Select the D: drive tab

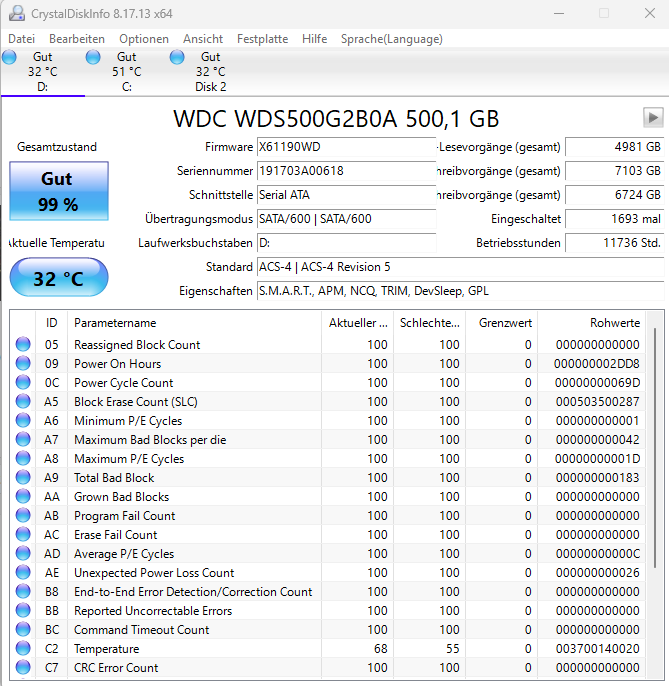[42, 72]
